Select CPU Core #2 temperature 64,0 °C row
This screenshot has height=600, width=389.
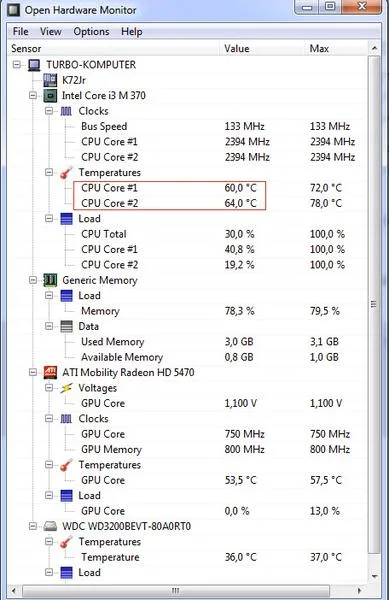(187, 203)
